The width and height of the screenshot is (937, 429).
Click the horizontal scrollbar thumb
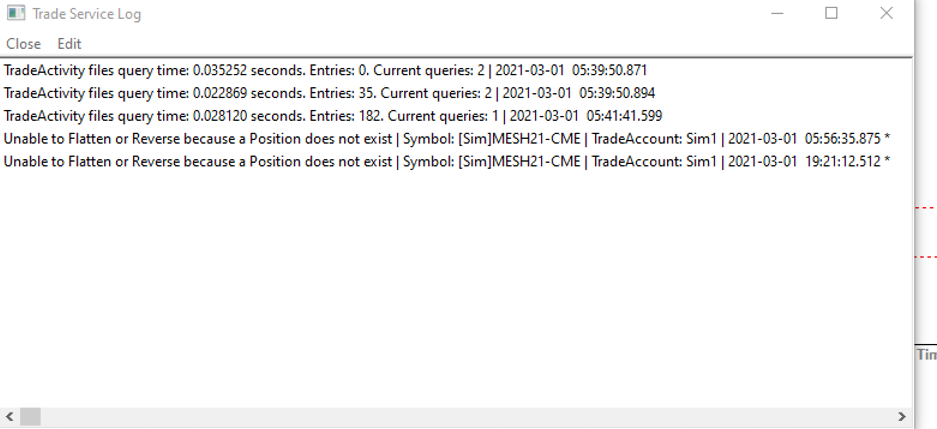[x=30, y=416]
